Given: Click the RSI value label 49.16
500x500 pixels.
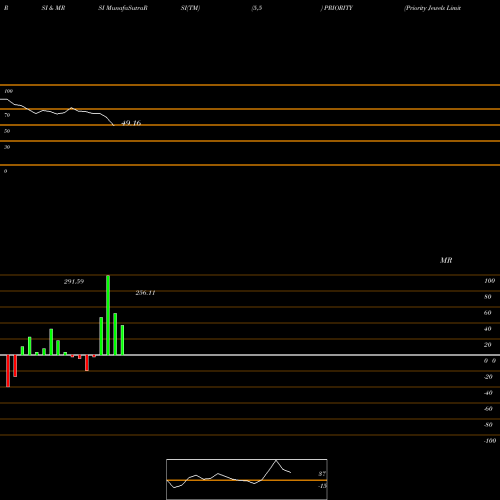Looking at the screenshot, I should (x=131, y=123).
